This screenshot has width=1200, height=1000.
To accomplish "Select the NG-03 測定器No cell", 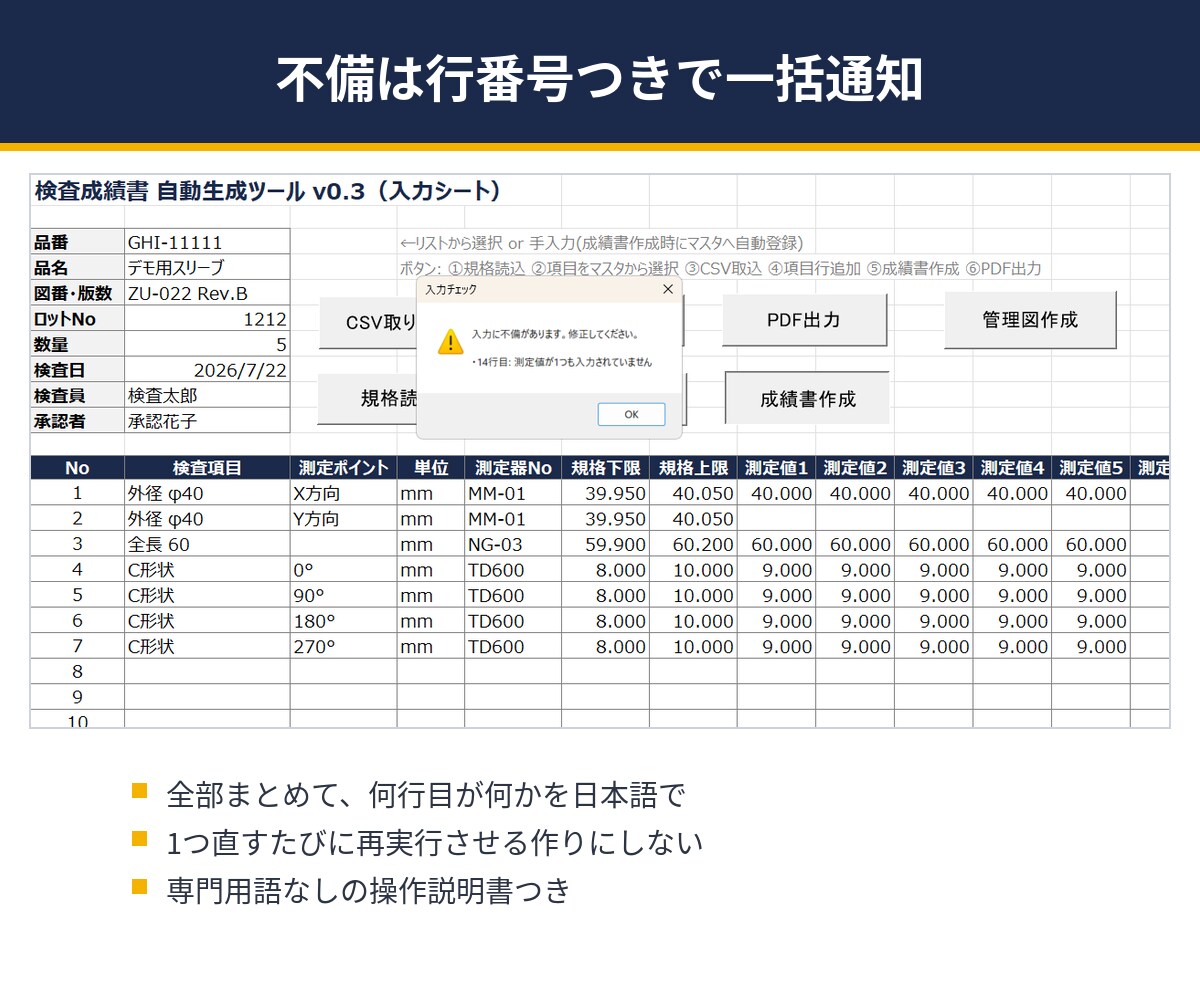I will [x=513, y=545].
